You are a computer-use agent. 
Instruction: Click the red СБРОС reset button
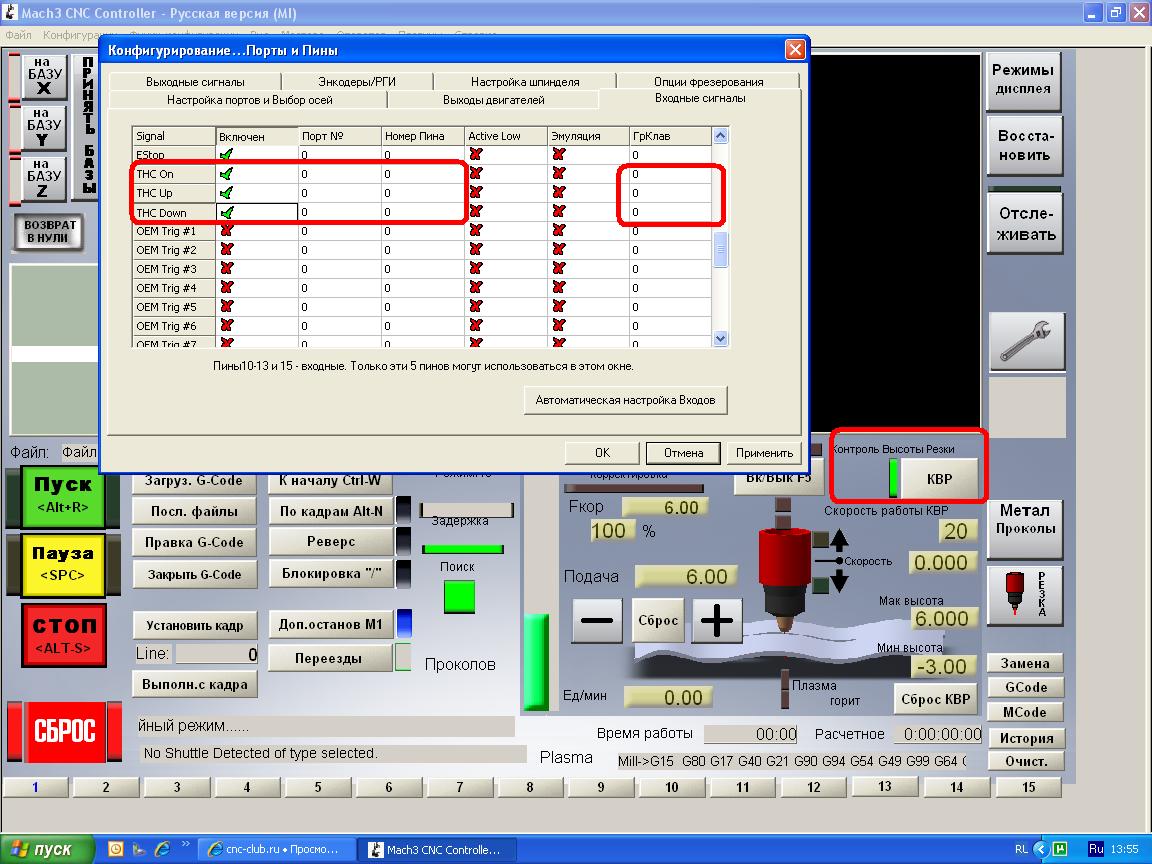[x=65, y=731]
